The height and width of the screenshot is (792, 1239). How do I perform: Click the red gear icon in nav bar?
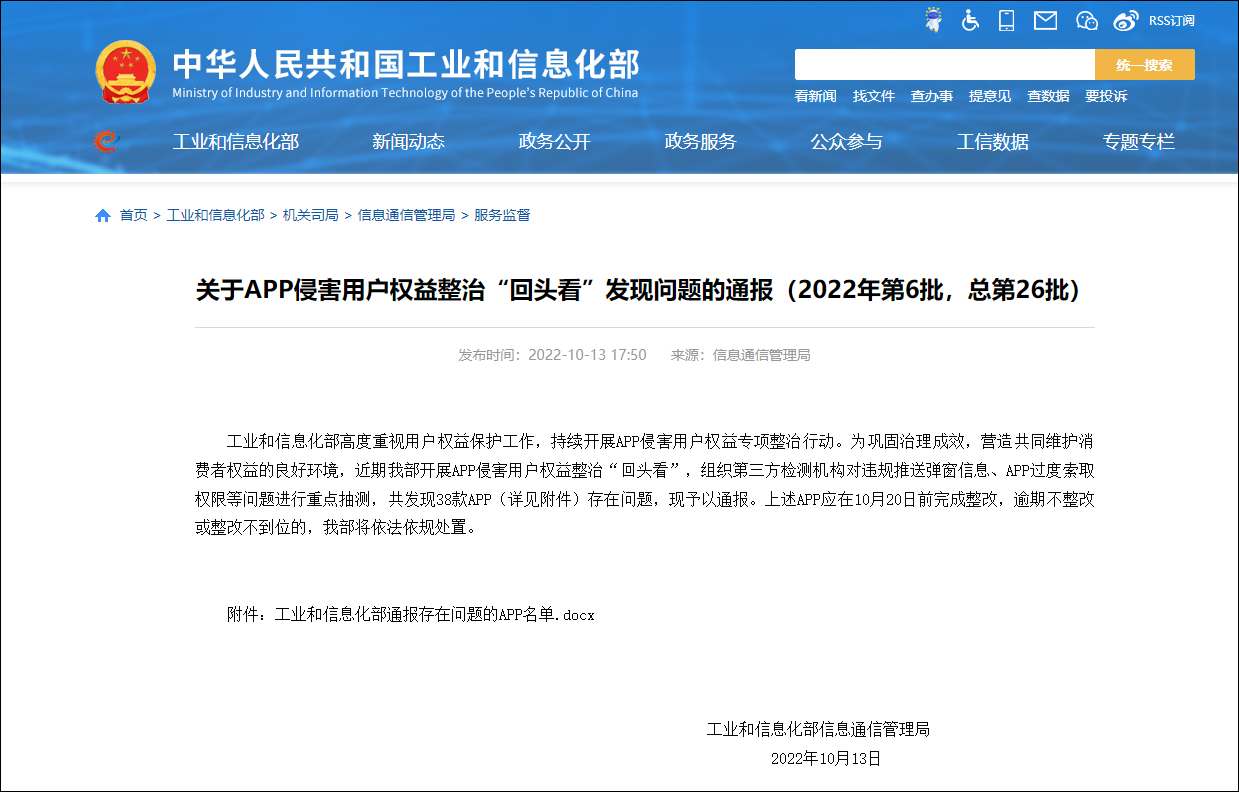[105, 142]
